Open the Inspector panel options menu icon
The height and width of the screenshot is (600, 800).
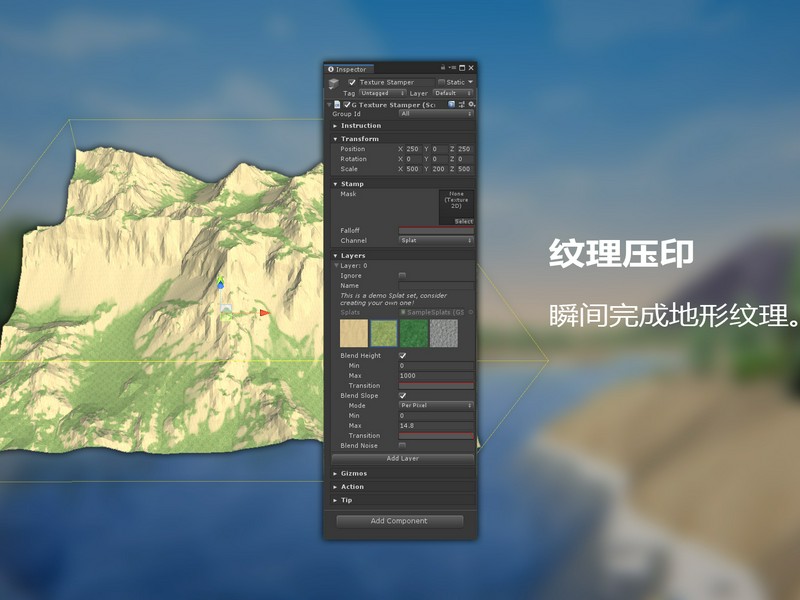[x=452, y=68]
